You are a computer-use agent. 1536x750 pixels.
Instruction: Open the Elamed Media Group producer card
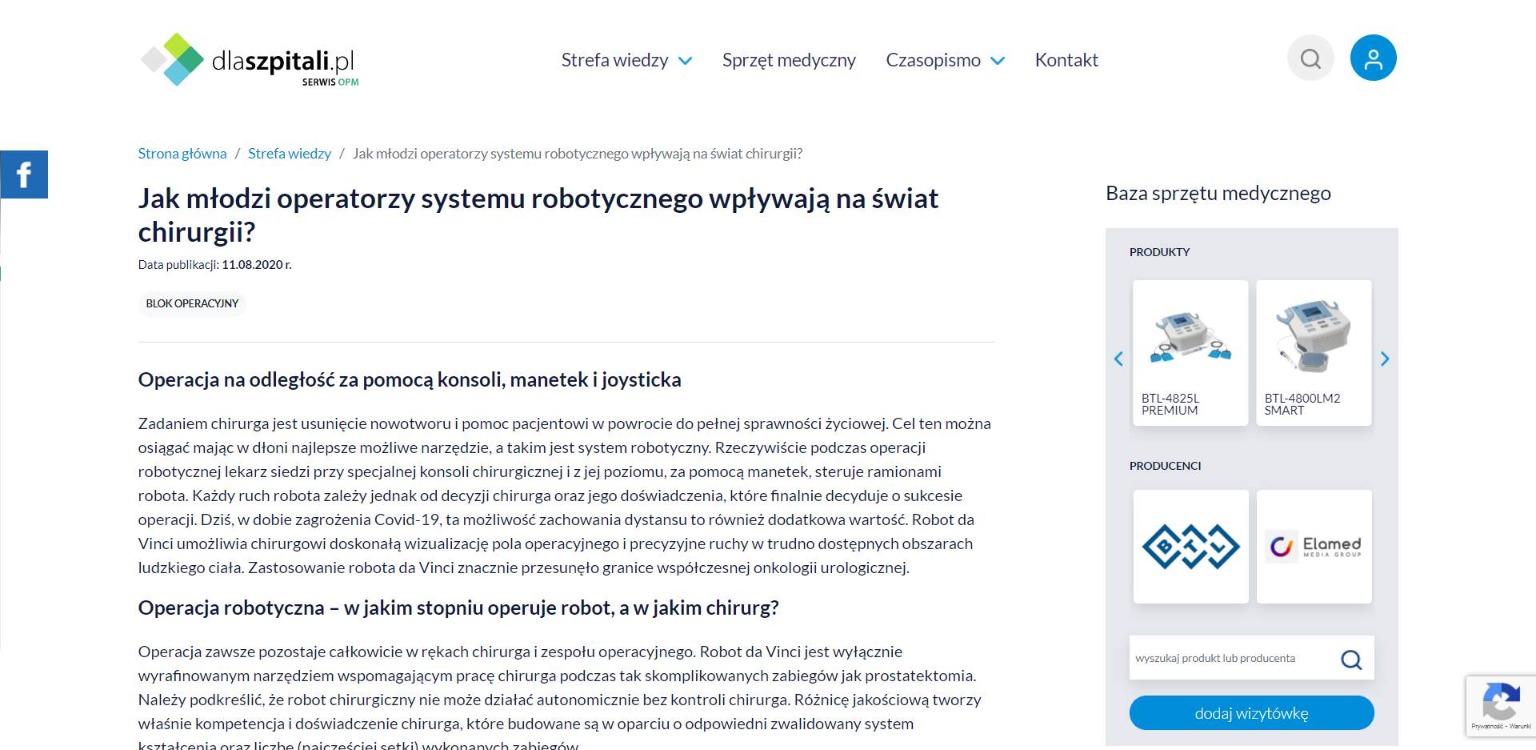pyautogui.click(x=1313, y=546)
